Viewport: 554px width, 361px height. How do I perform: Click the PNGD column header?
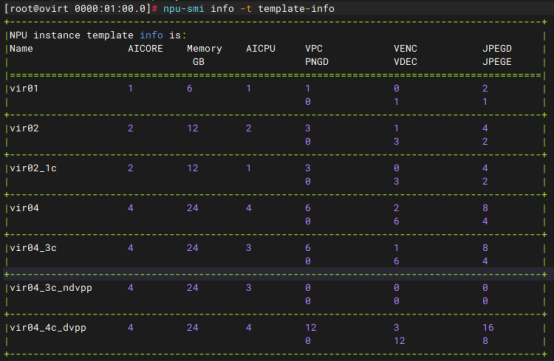pyautogui.click(x=317, y=62)
